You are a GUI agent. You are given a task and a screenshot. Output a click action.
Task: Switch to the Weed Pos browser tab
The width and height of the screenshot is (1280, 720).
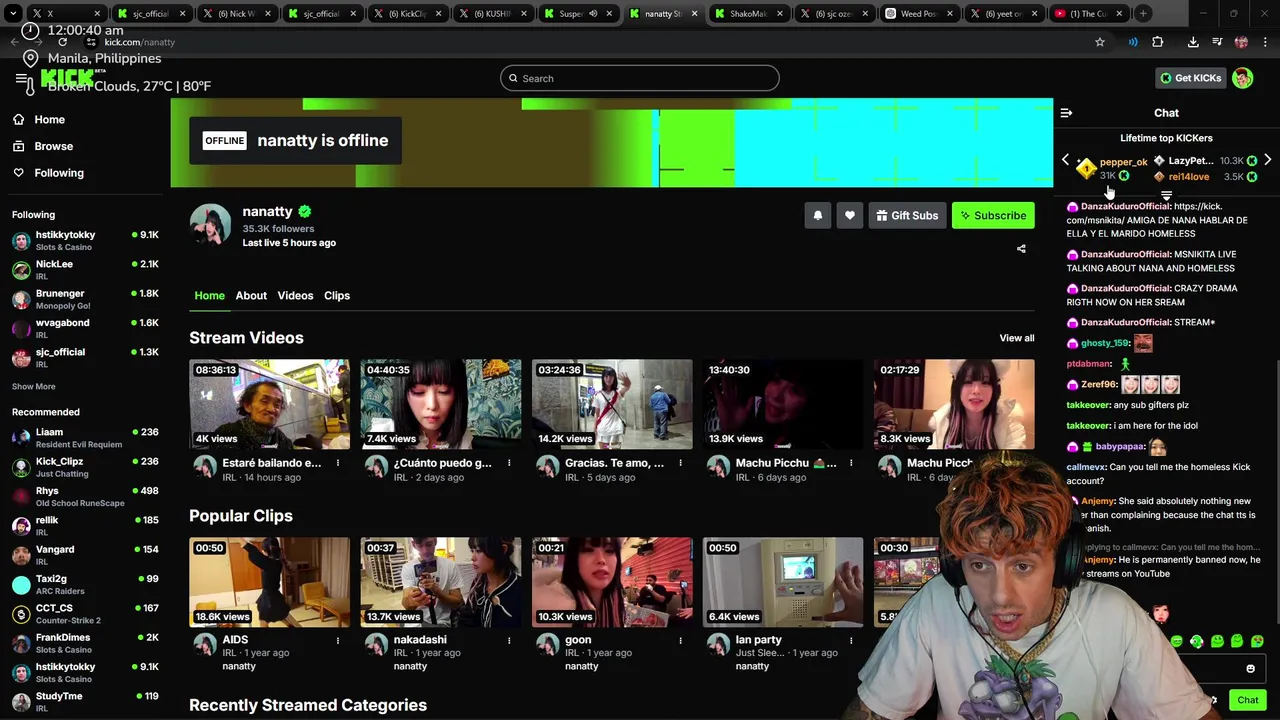click(x=919, y=14)
